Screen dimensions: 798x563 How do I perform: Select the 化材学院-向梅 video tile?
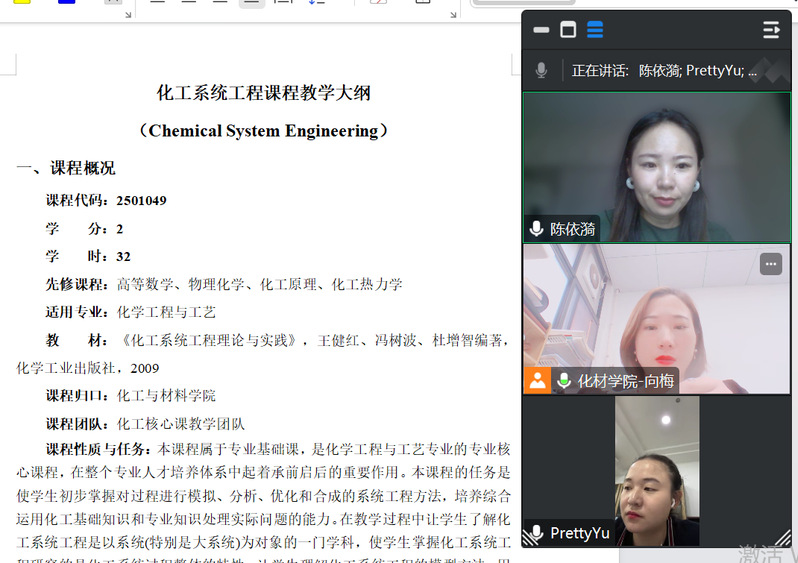coord(656,315)
